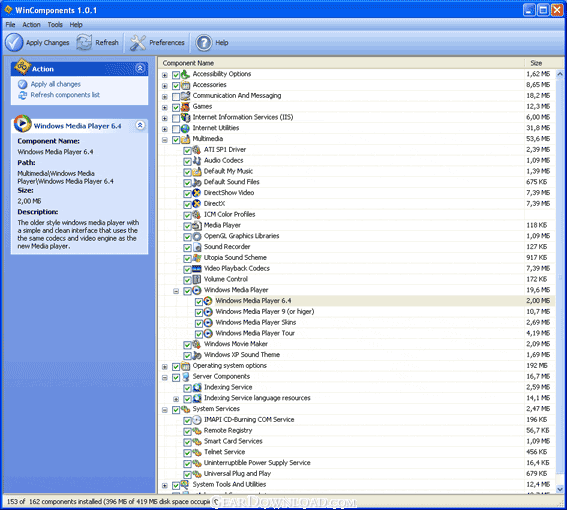Viewport: 567px width, 510px height.
Task: Collapse the Multimedia tree node
Action: click(x=165, y=140)
